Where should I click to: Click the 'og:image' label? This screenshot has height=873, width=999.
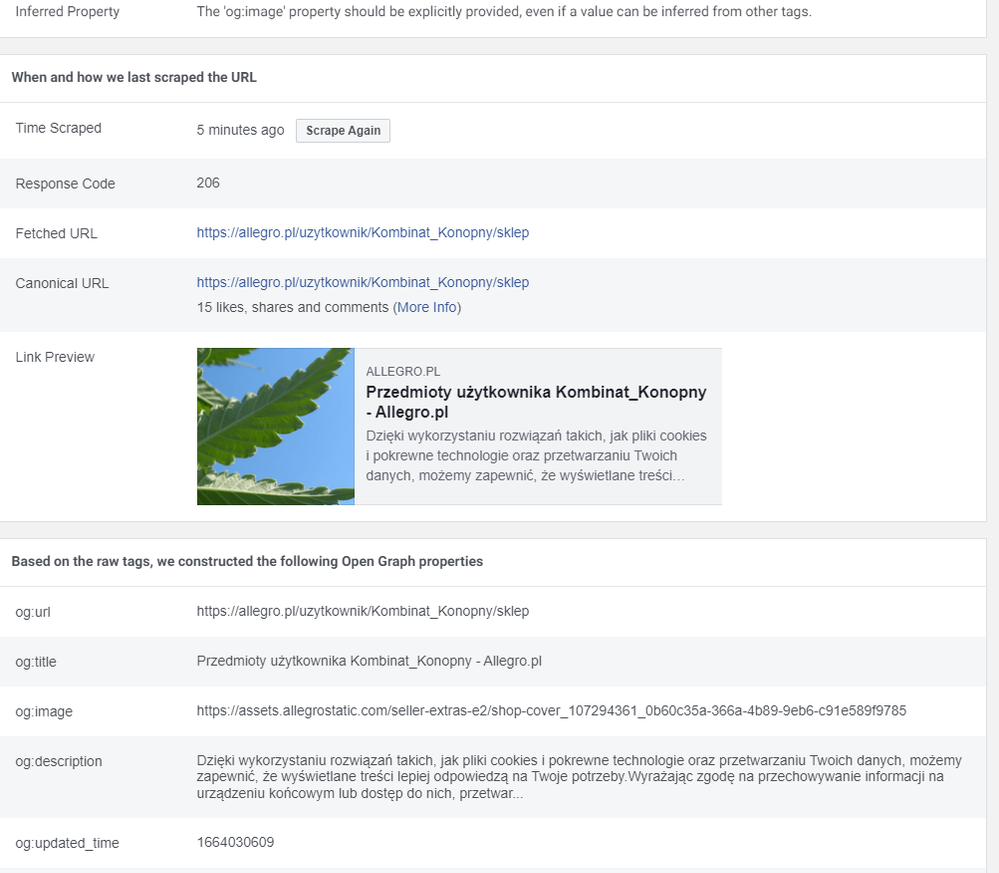44,712
